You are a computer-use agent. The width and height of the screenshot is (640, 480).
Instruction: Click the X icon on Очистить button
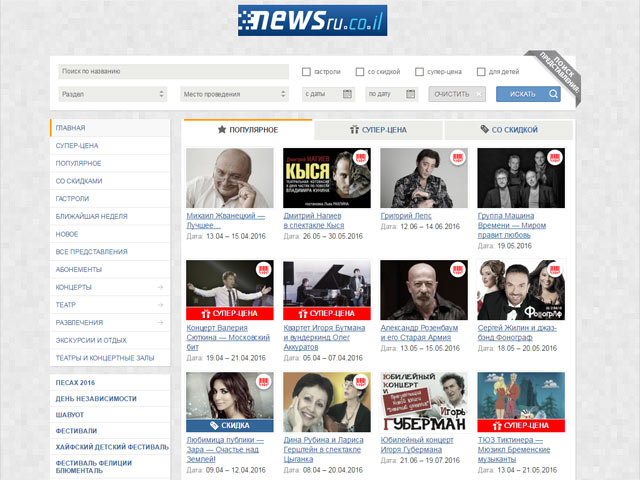pyautogui.click(x=479, y=94)
